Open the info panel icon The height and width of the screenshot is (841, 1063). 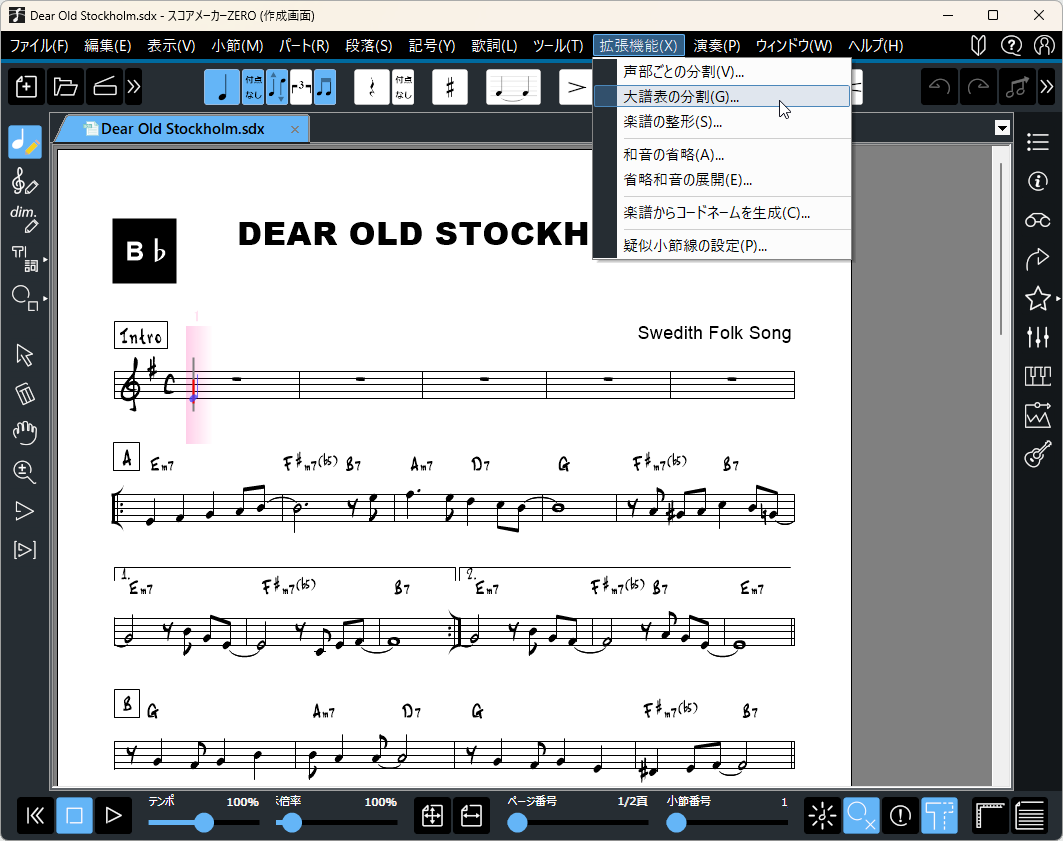coord(1038,181)
